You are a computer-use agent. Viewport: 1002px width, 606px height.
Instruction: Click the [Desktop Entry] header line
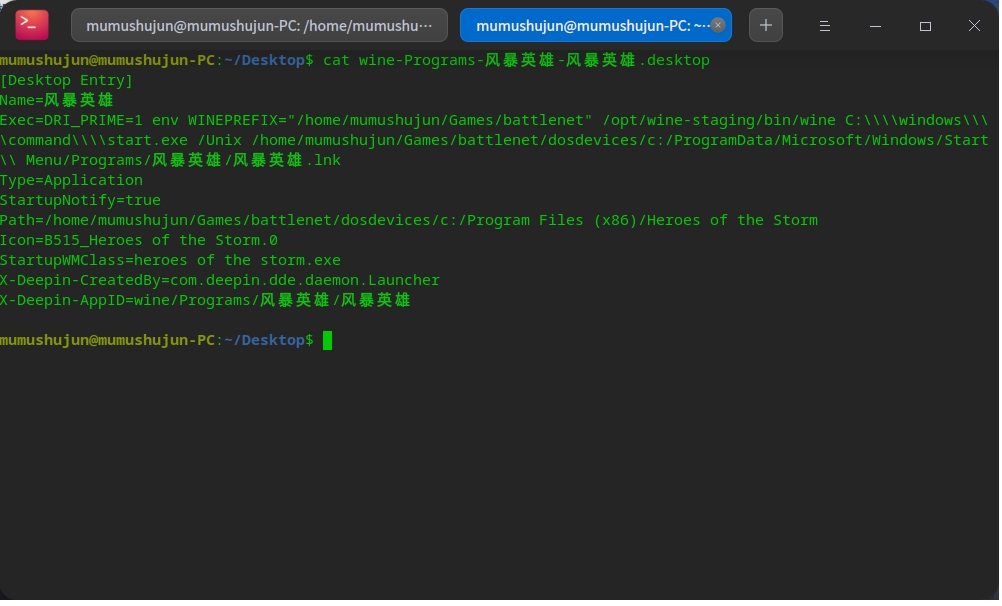[x=67, y=80]
